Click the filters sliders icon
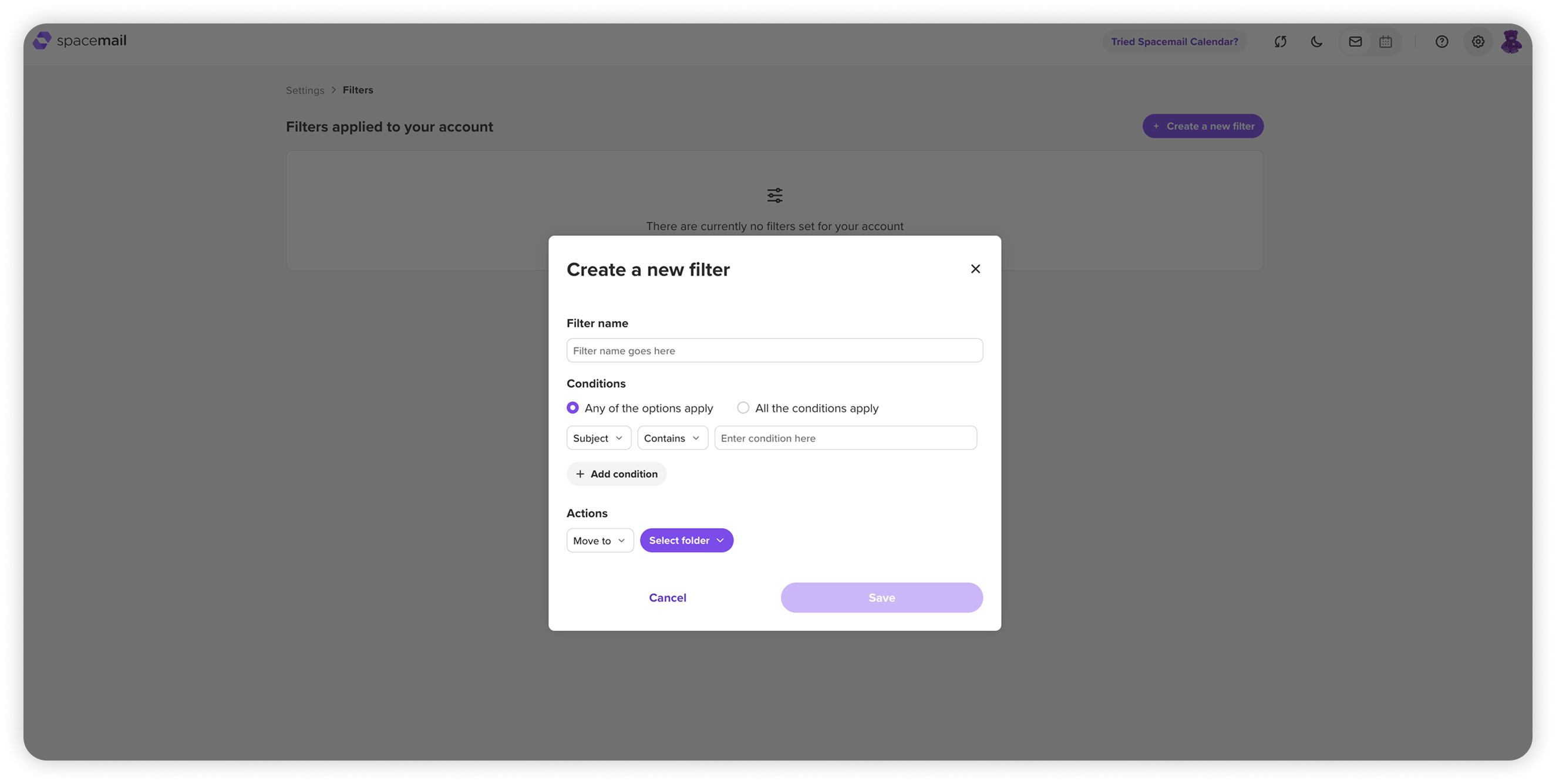1556x784 pixels. 775,195
